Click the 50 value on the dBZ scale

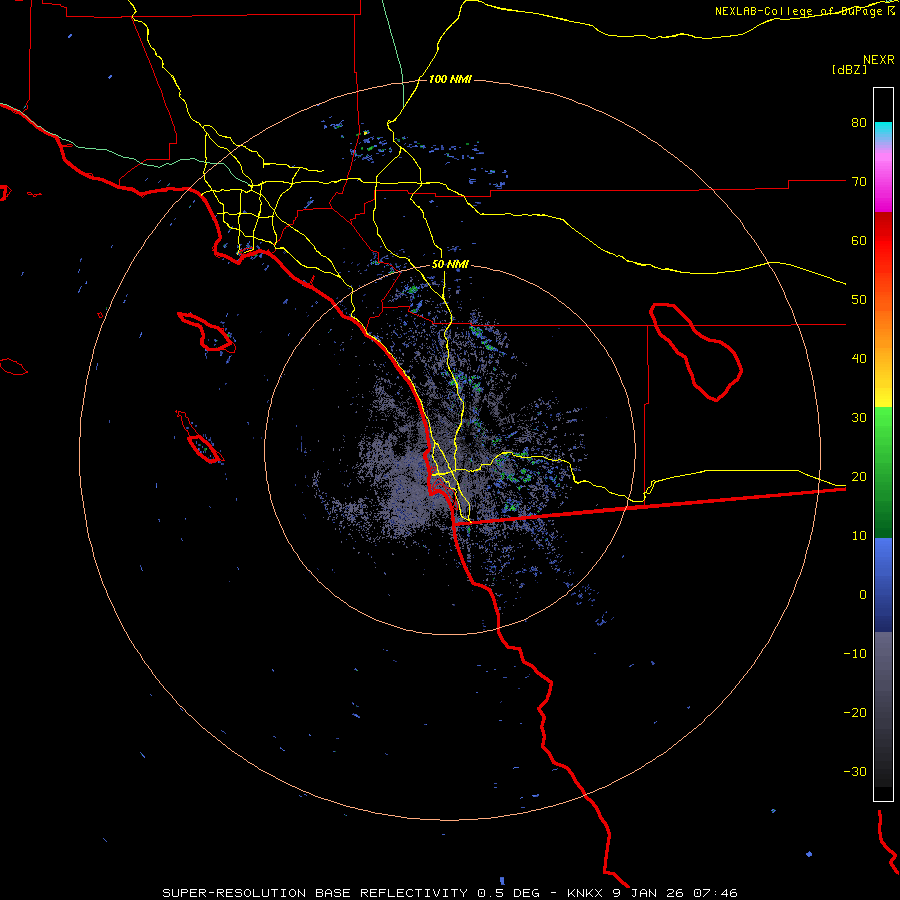point(859,300)
